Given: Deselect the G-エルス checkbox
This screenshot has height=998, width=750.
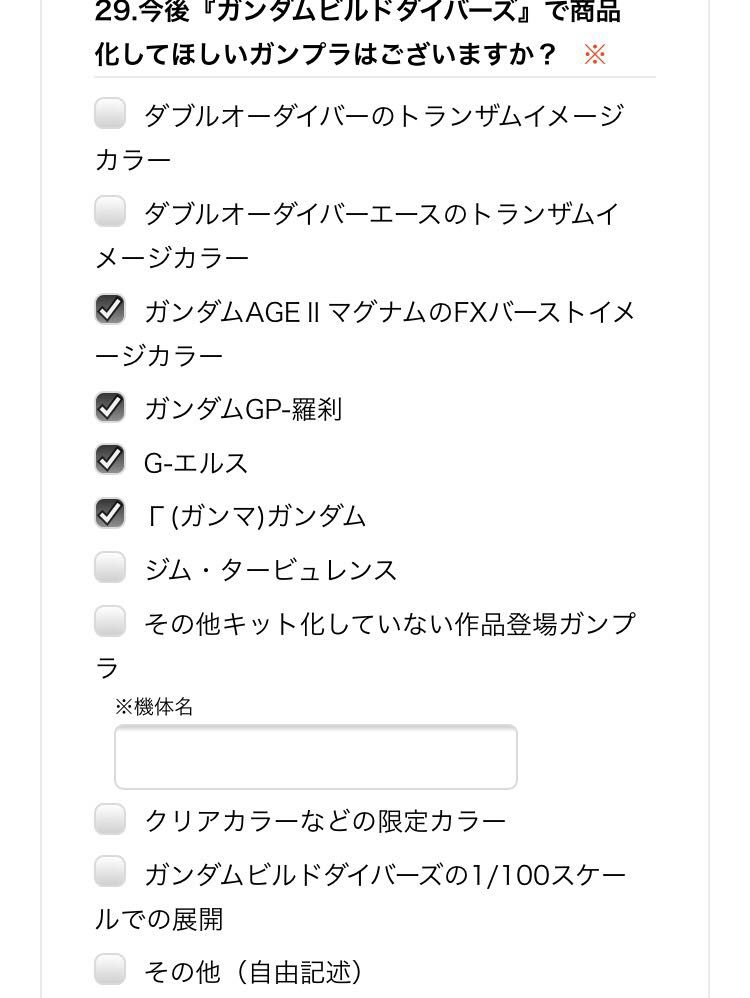Looking at the screenshot, I should pyautogui.click(x=110, y=460).
